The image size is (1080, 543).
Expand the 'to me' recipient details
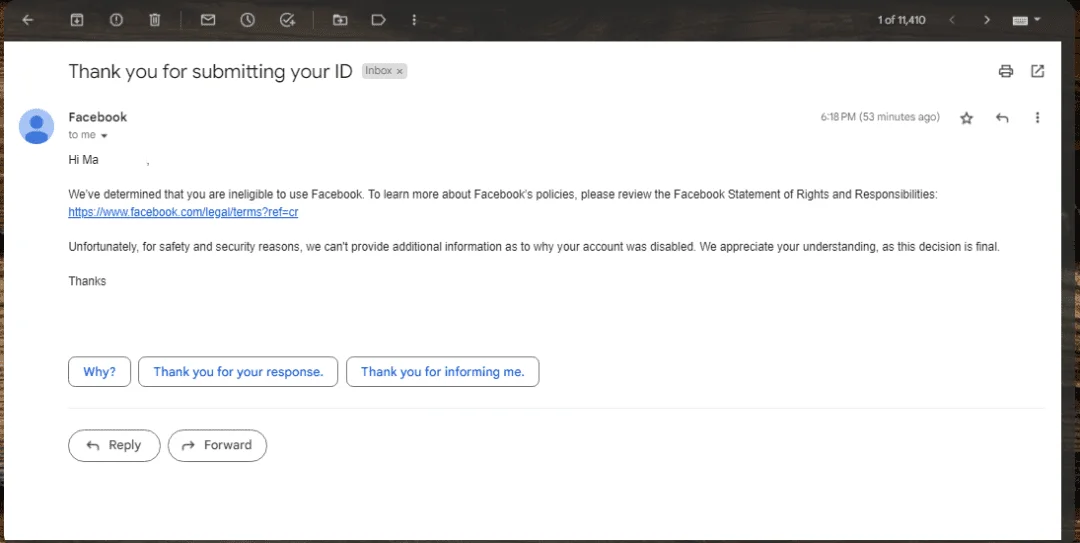[x=104, y=136]
